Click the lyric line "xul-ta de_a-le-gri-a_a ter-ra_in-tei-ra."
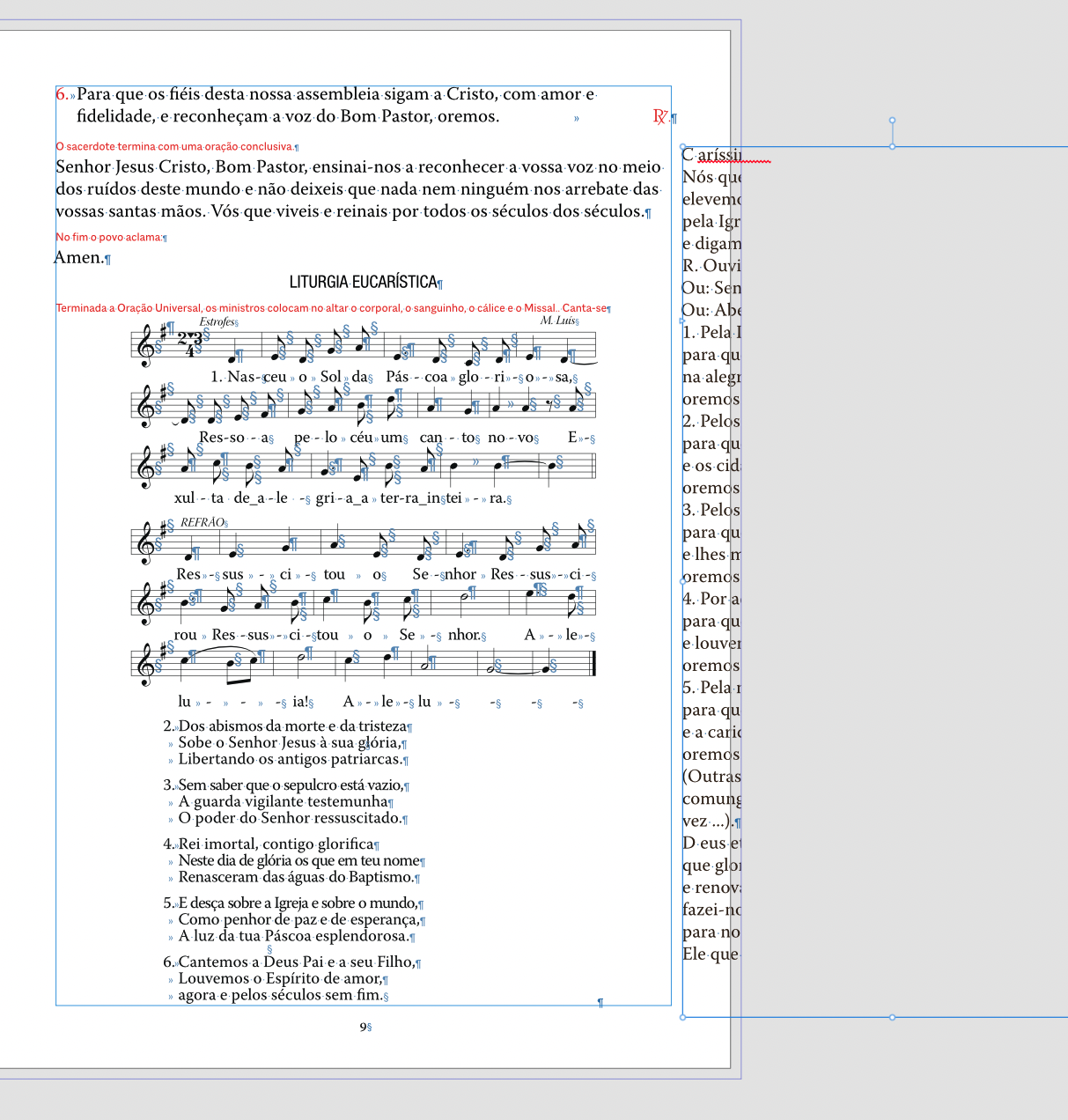Screen dimensions: 1068x1120 coord(340,497)
